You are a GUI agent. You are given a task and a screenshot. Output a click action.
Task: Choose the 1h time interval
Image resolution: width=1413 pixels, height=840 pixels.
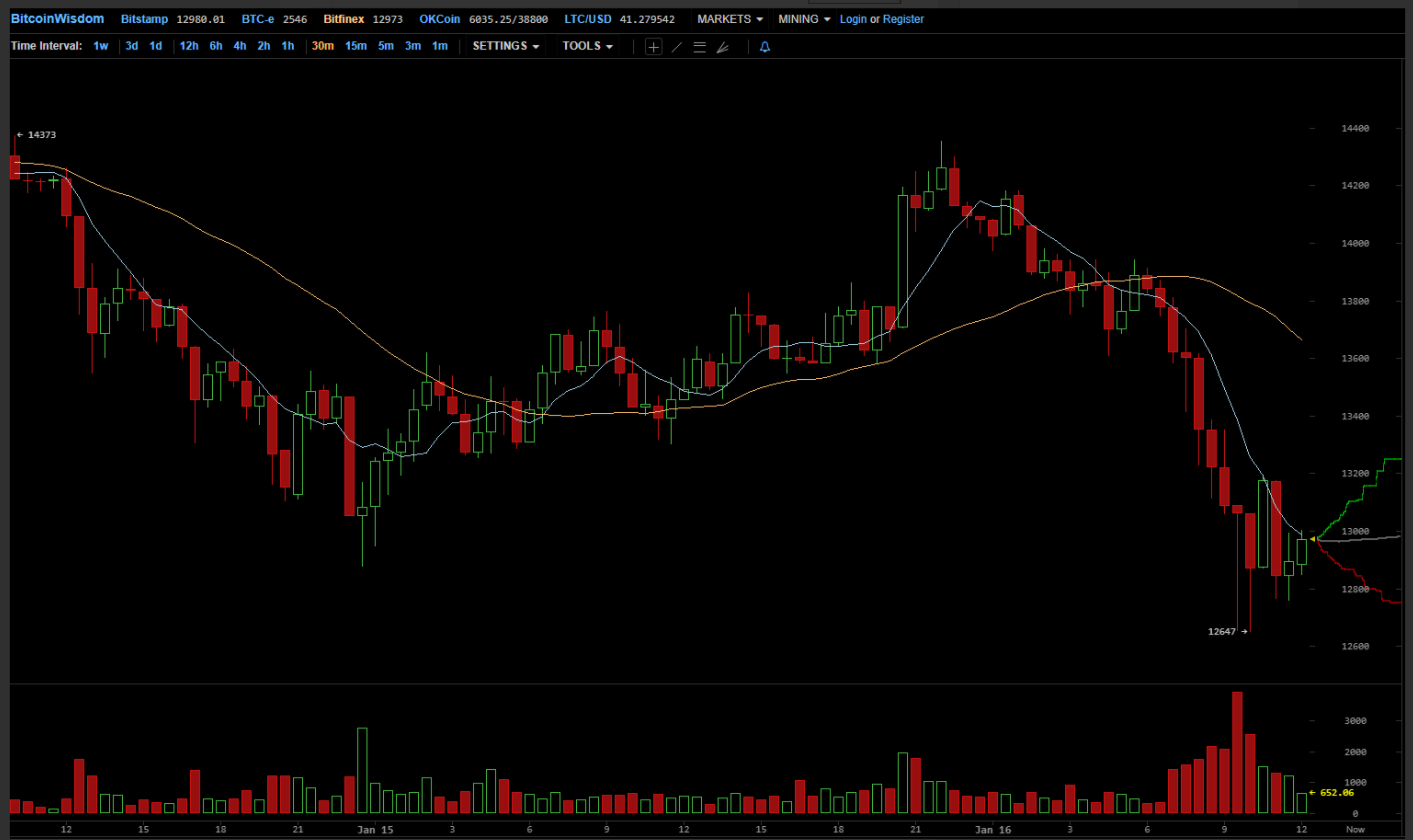pos(288,46)
